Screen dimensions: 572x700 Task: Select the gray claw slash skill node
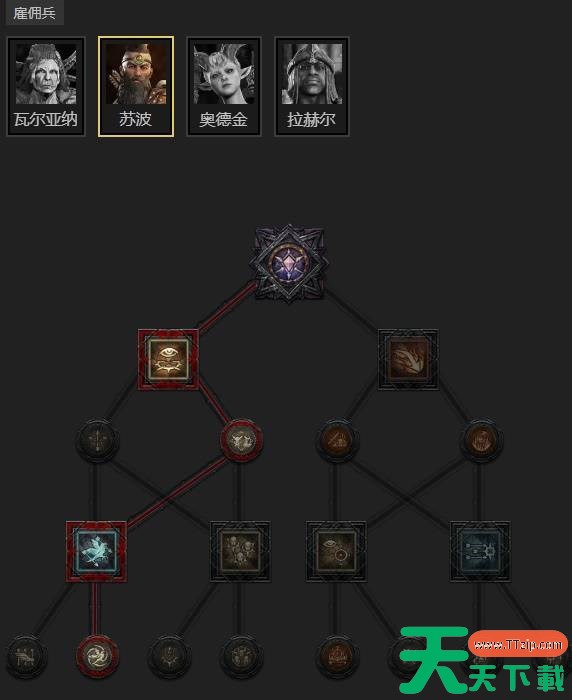pyautogui.click(x=408, y=360)
